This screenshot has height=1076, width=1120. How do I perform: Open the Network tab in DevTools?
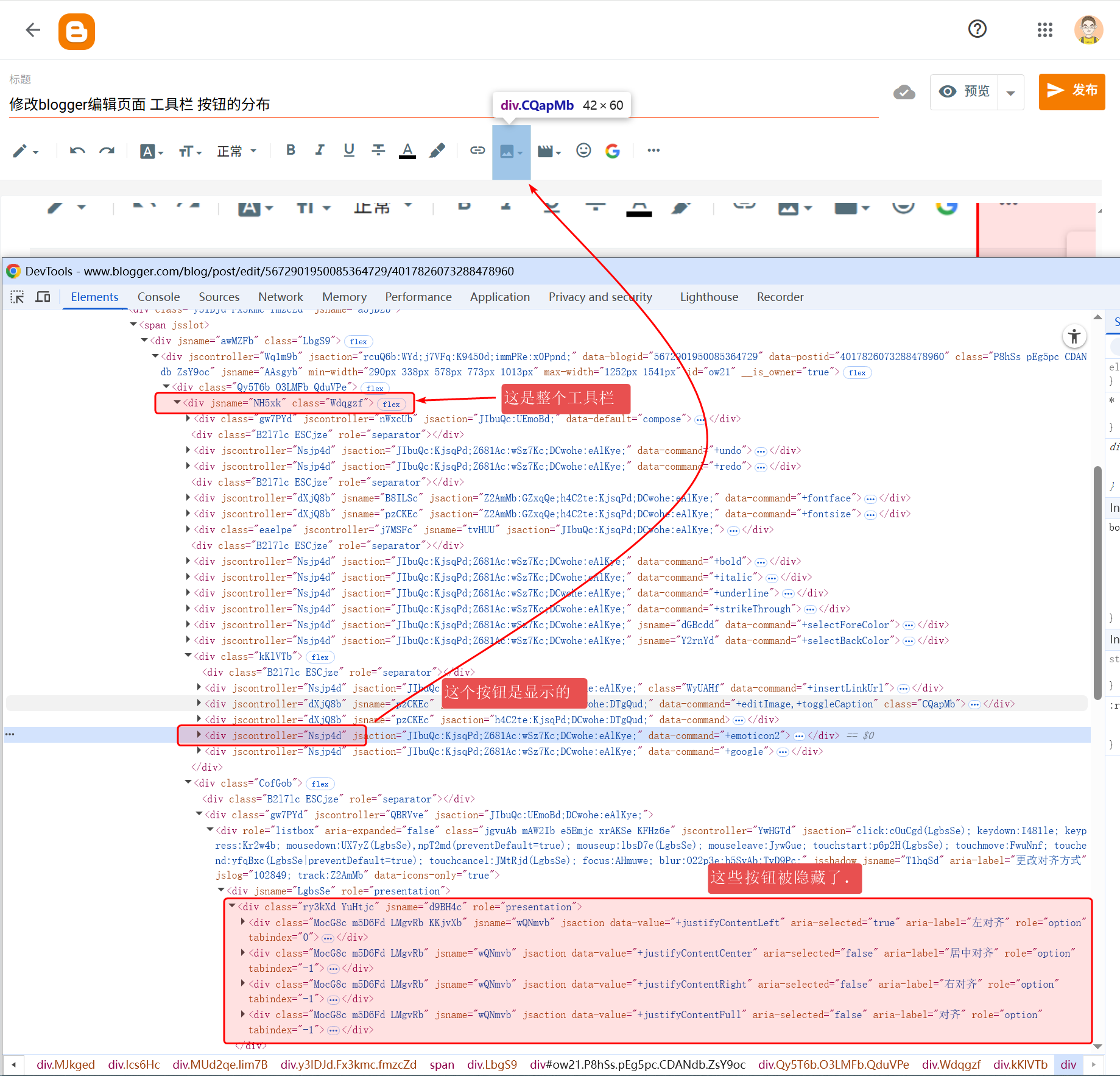click(x=280, y=297)
